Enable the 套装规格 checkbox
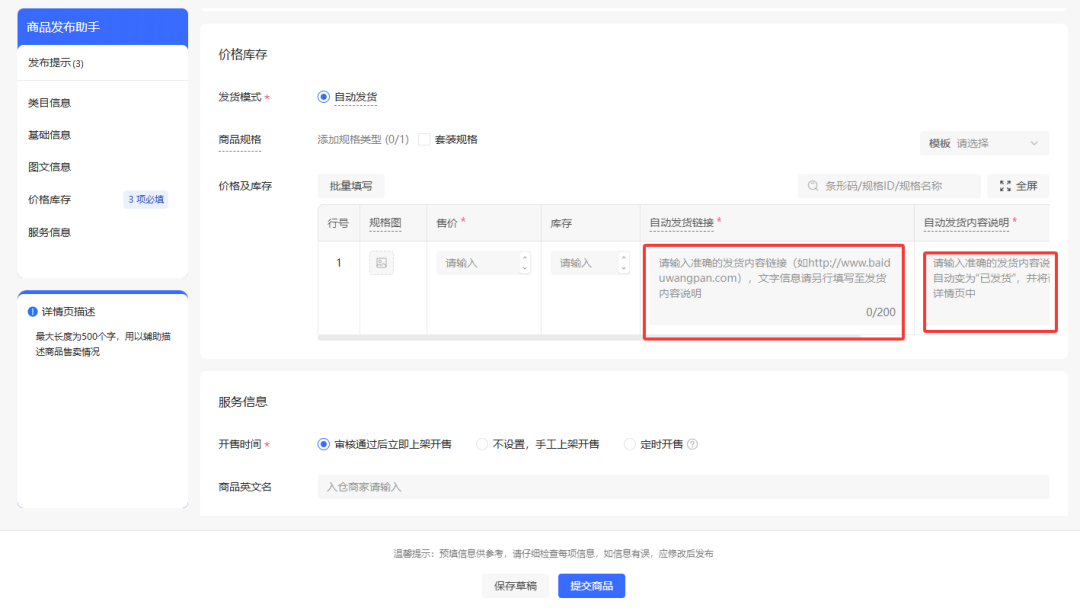This screenshot has height=611, width=1080. point(424,140)
